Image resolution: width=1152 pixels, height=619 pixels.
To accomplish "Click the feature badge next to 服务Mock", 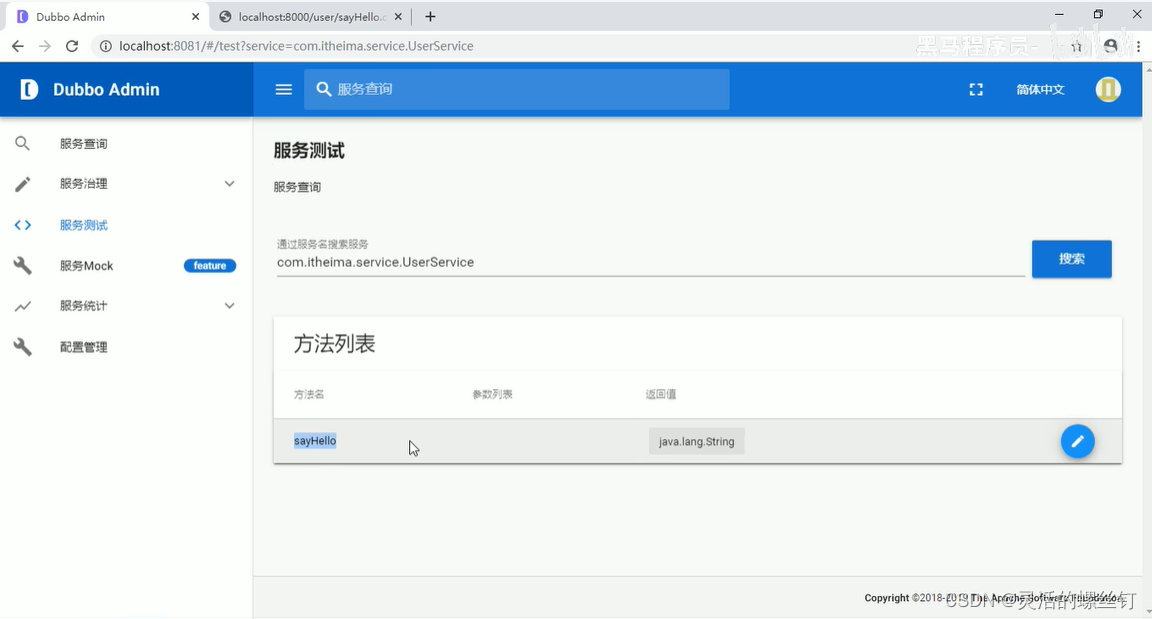I will coord(209,265).
